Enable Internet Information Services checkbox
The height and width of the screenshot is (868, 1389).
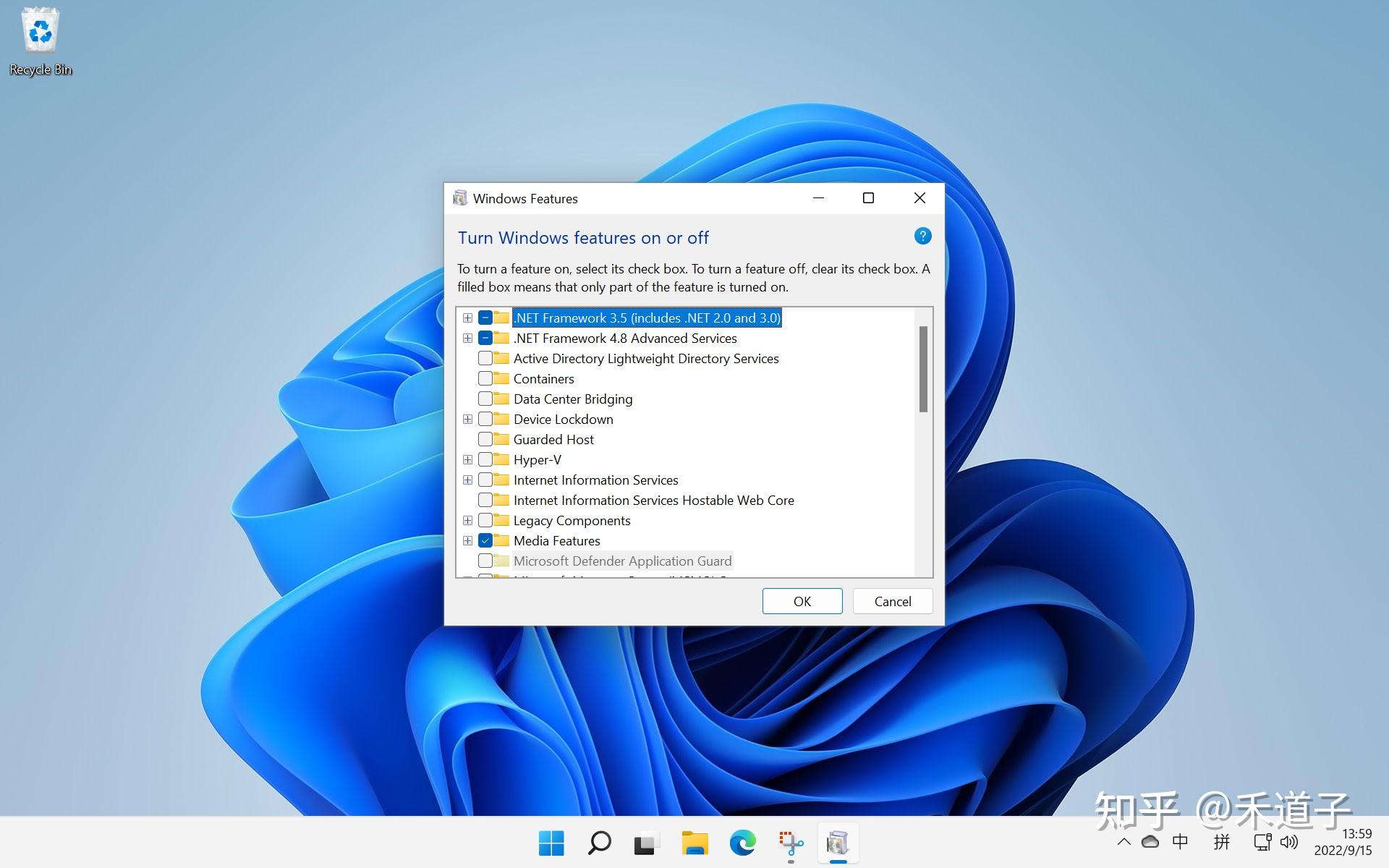pos(485,480)
